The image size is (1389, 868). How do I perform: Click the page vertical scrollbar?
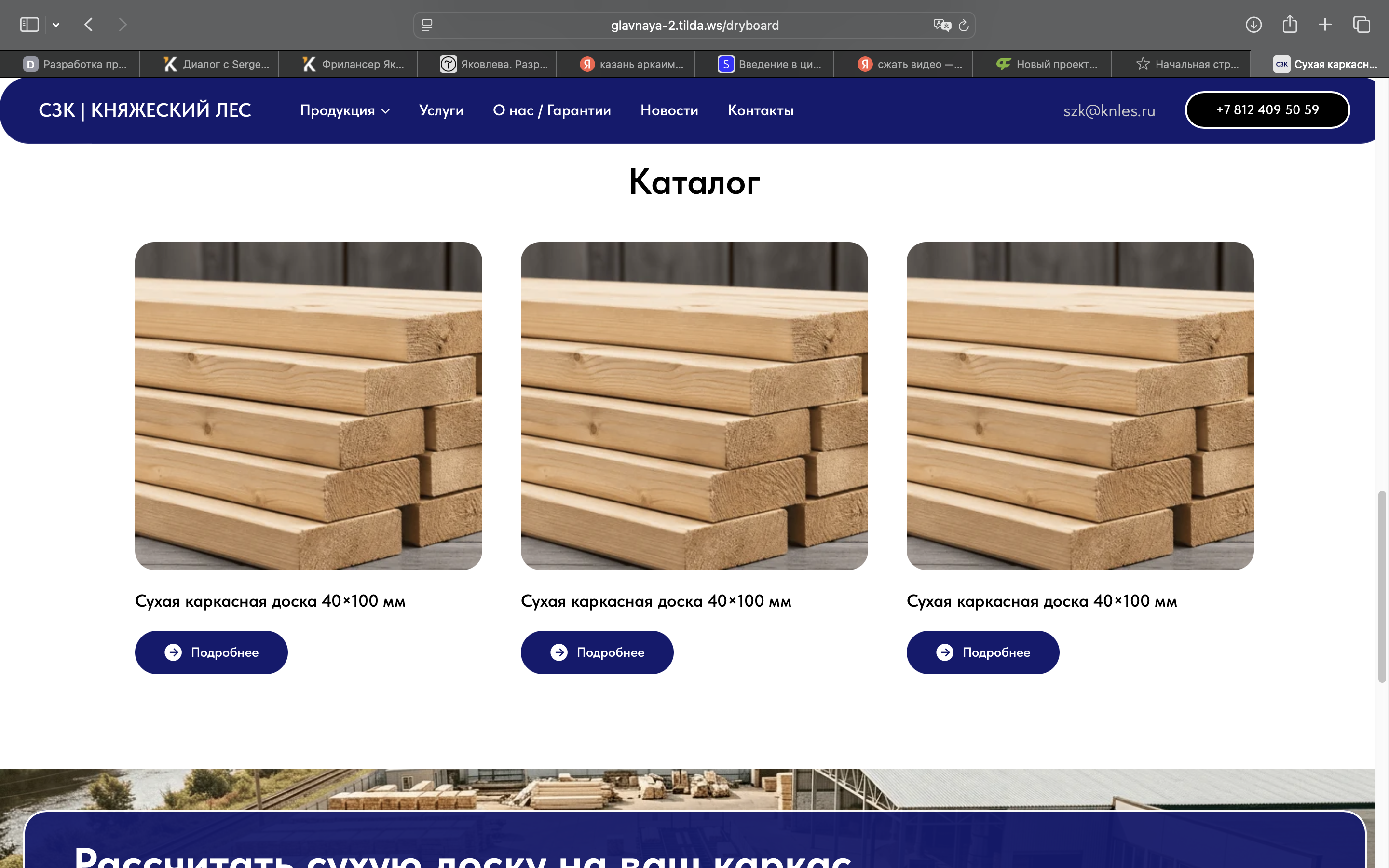pyautogui.click(x=1382, y=586)
